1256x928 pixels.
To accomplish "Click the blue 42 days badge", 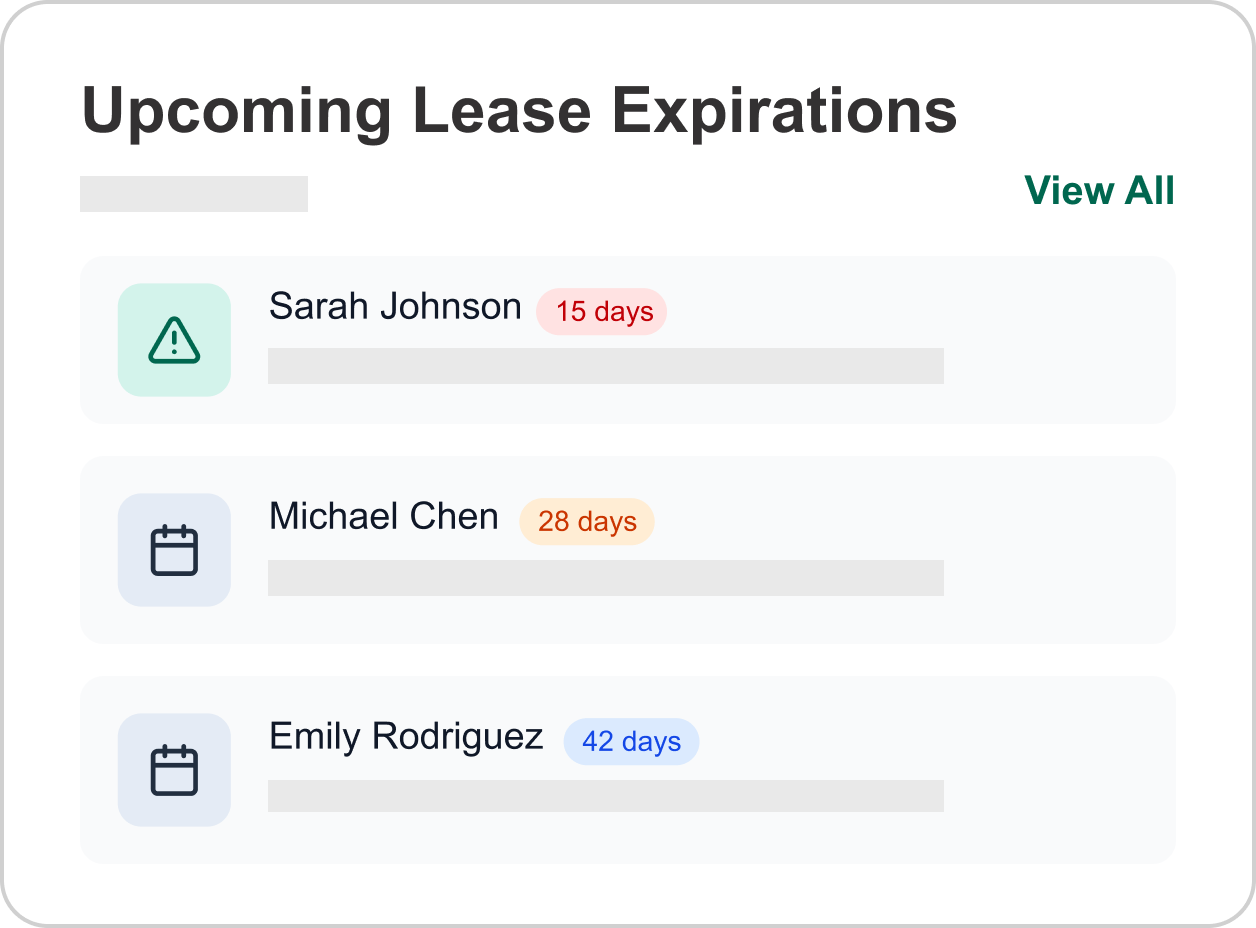I will pos(631,742).
